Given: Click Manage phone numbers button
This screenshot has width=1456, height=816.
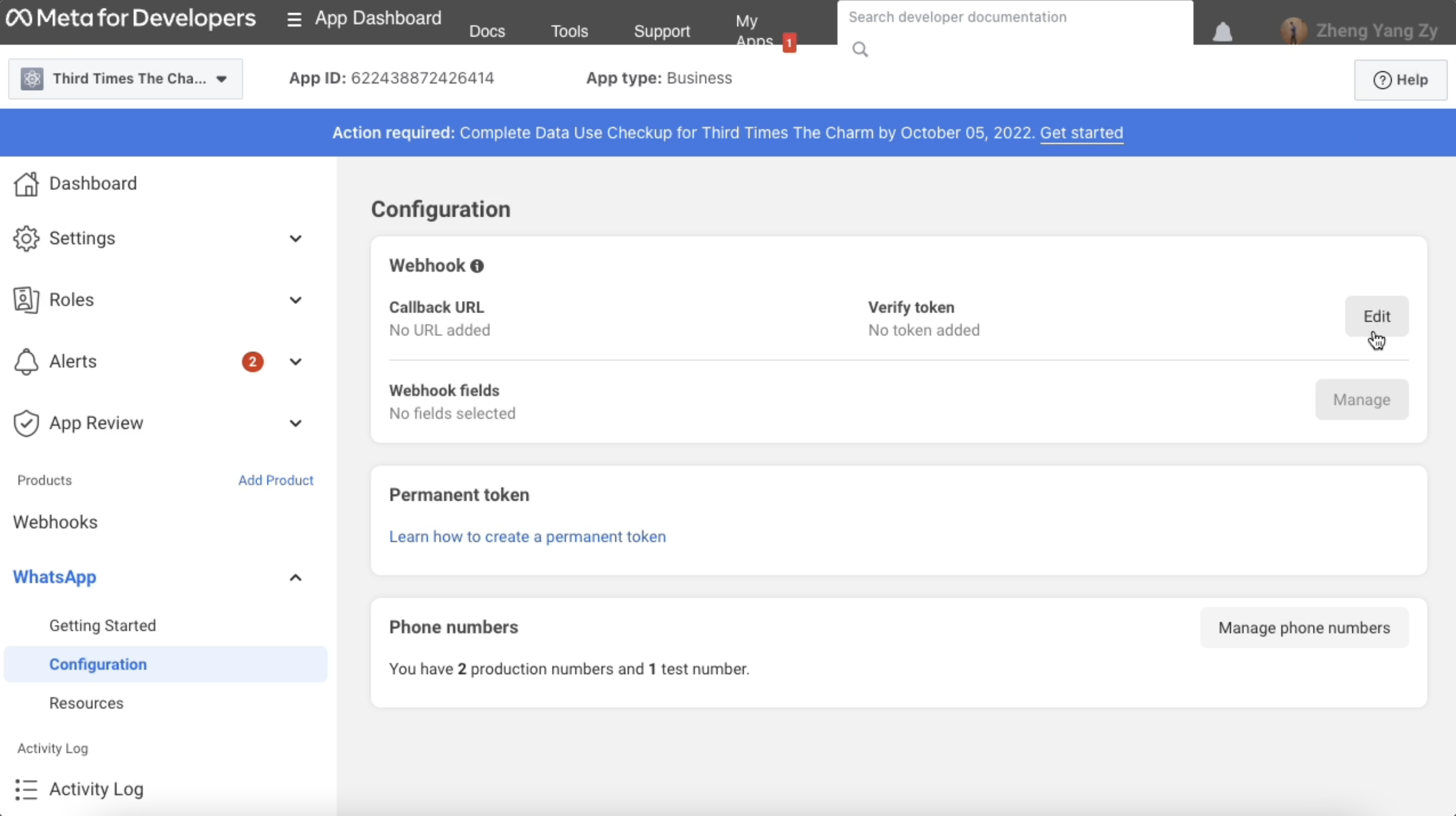Looking at the screenshot, I should point(1304,628).
